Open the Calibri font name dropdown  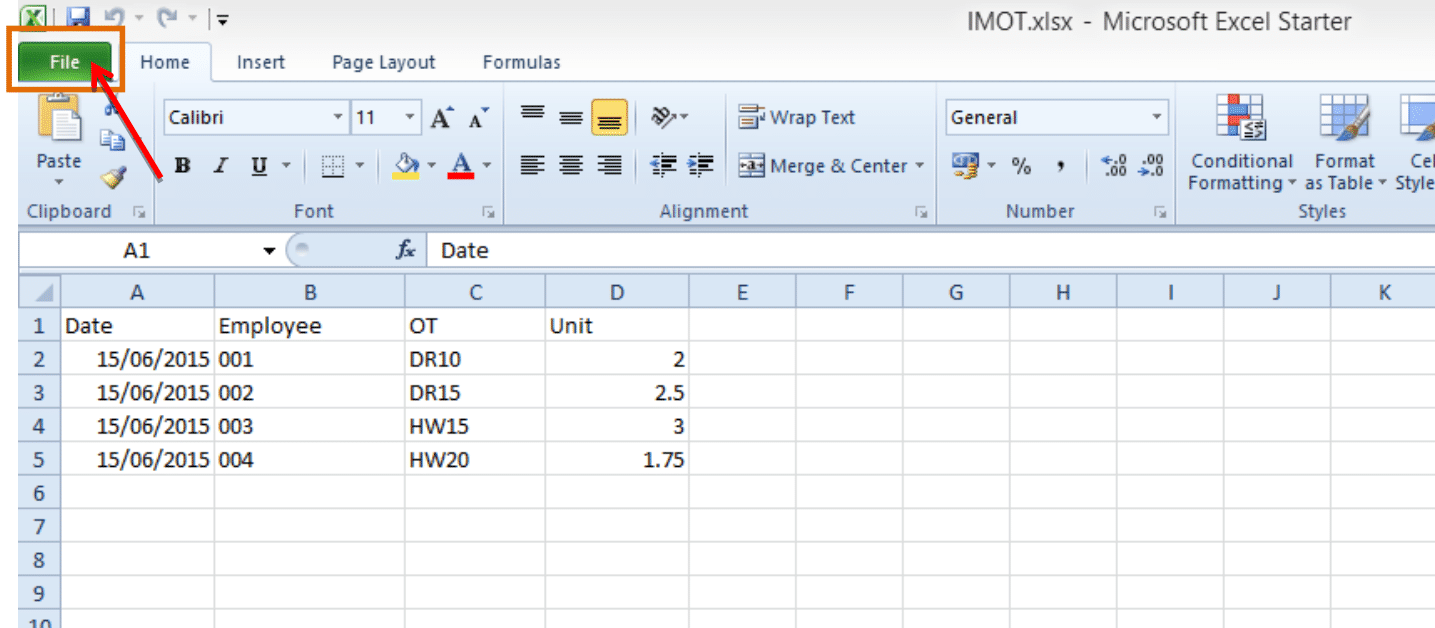338,118
